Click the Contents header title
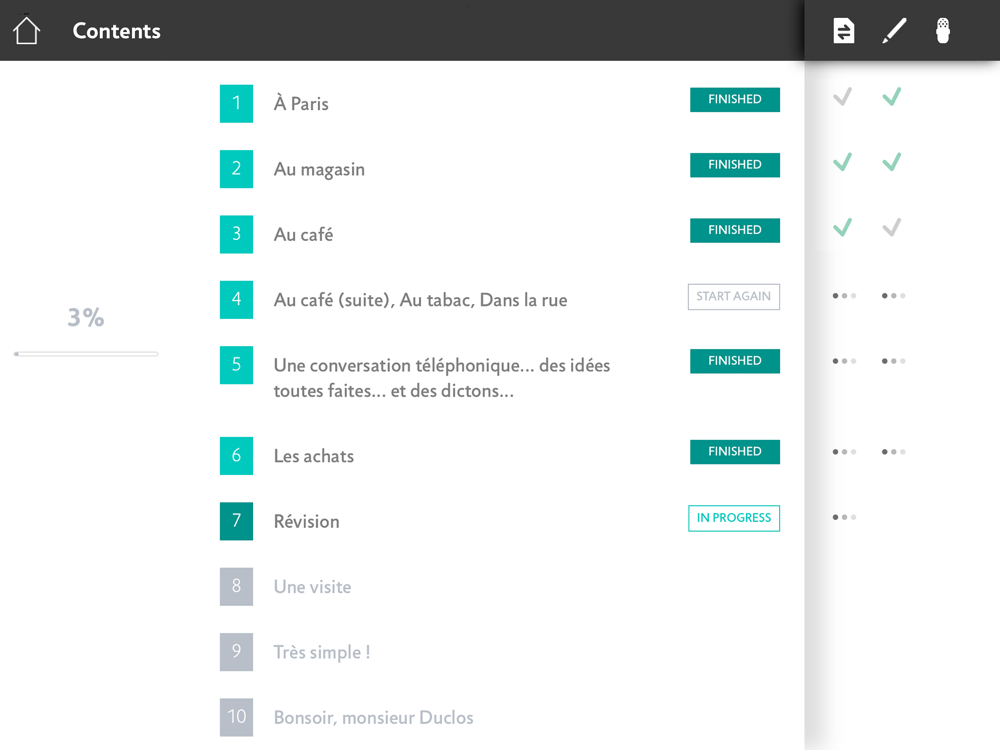The height and width of the screenshot is (750, 1000). click(x=116, y=31)
